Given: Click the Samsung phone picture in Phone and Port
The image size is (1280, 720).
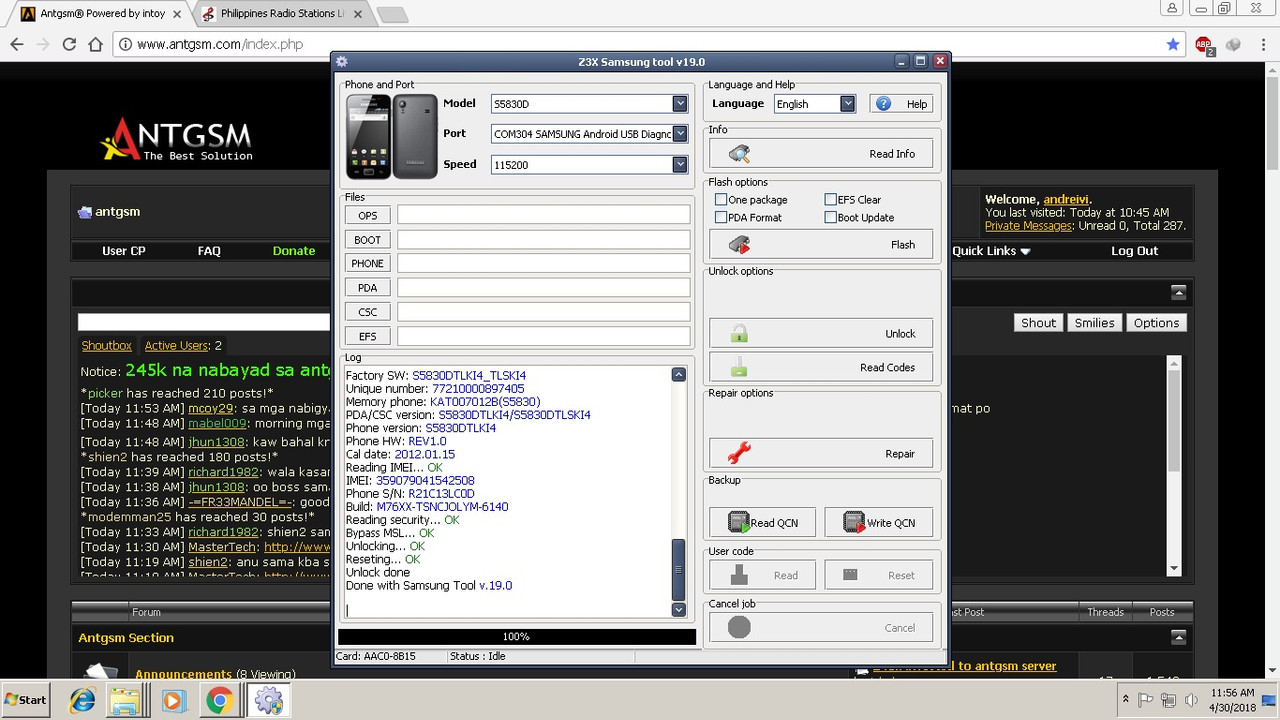Looking at the screenshot, I should pyautogui.click(x=392, y=136).
